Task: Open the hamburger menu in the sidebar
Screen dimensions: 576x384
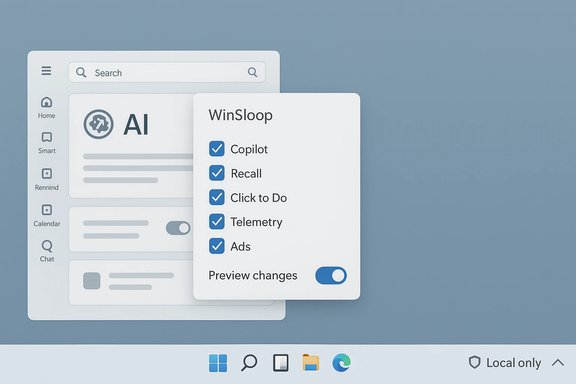Action: click(46, 71)
